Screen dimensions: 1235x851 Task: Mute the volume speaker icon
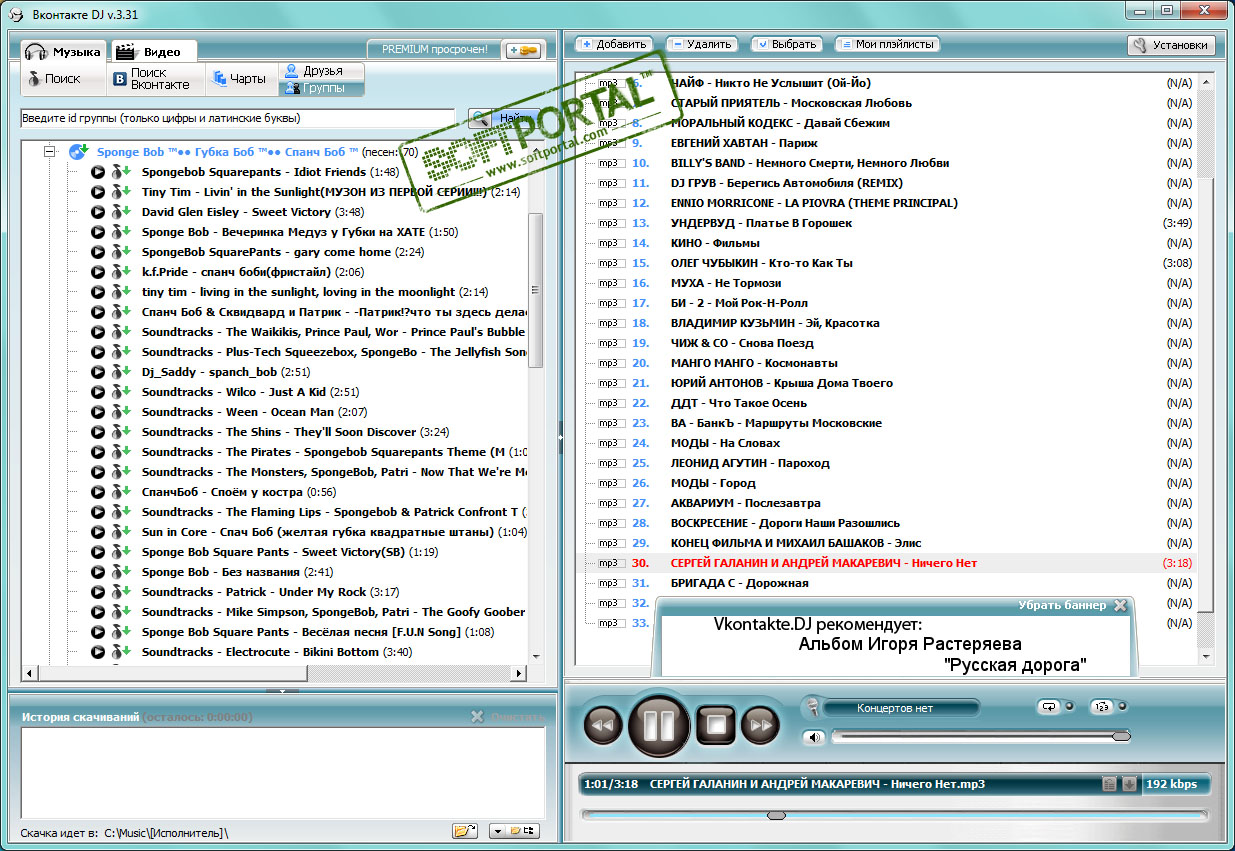pos(814,737)
